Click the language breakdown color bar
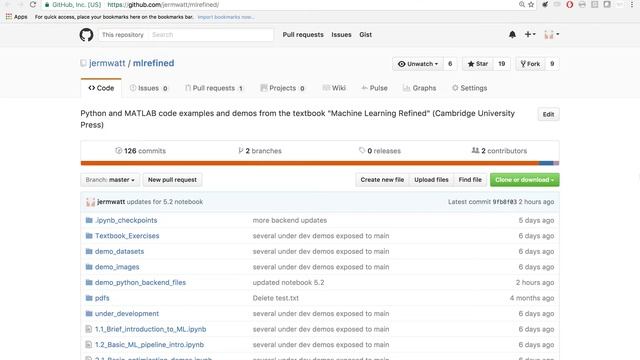The image size is (640, 360). point(320,163)
